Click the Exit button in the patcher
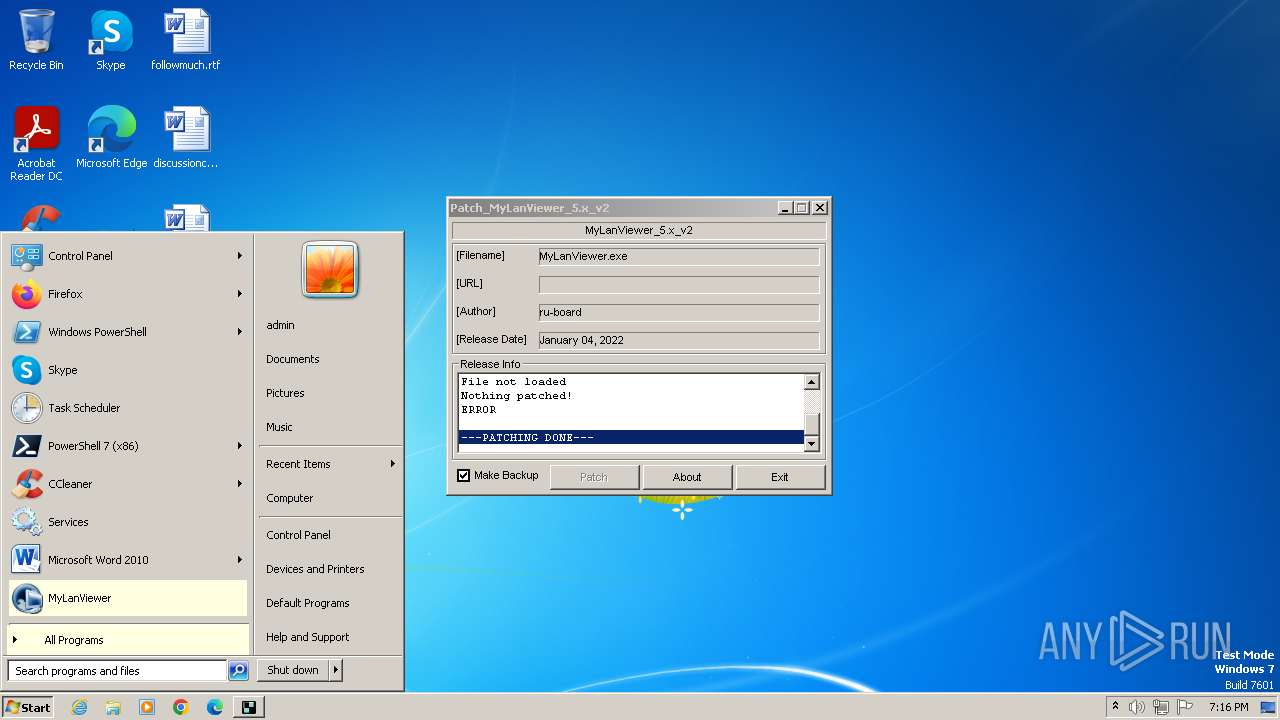 (x=780, y=477)
